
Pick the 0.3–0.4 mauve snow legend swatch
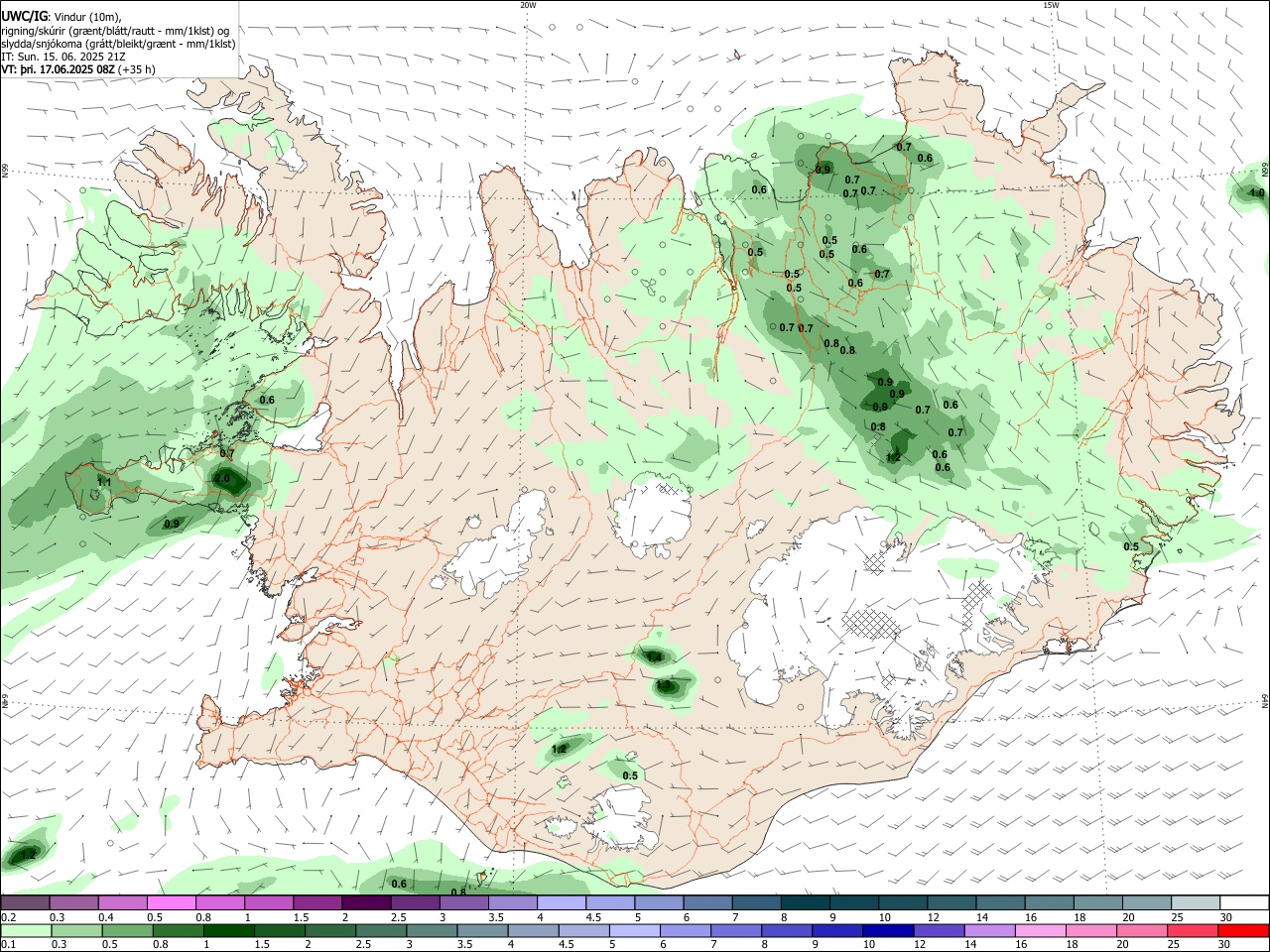point(73,902)
